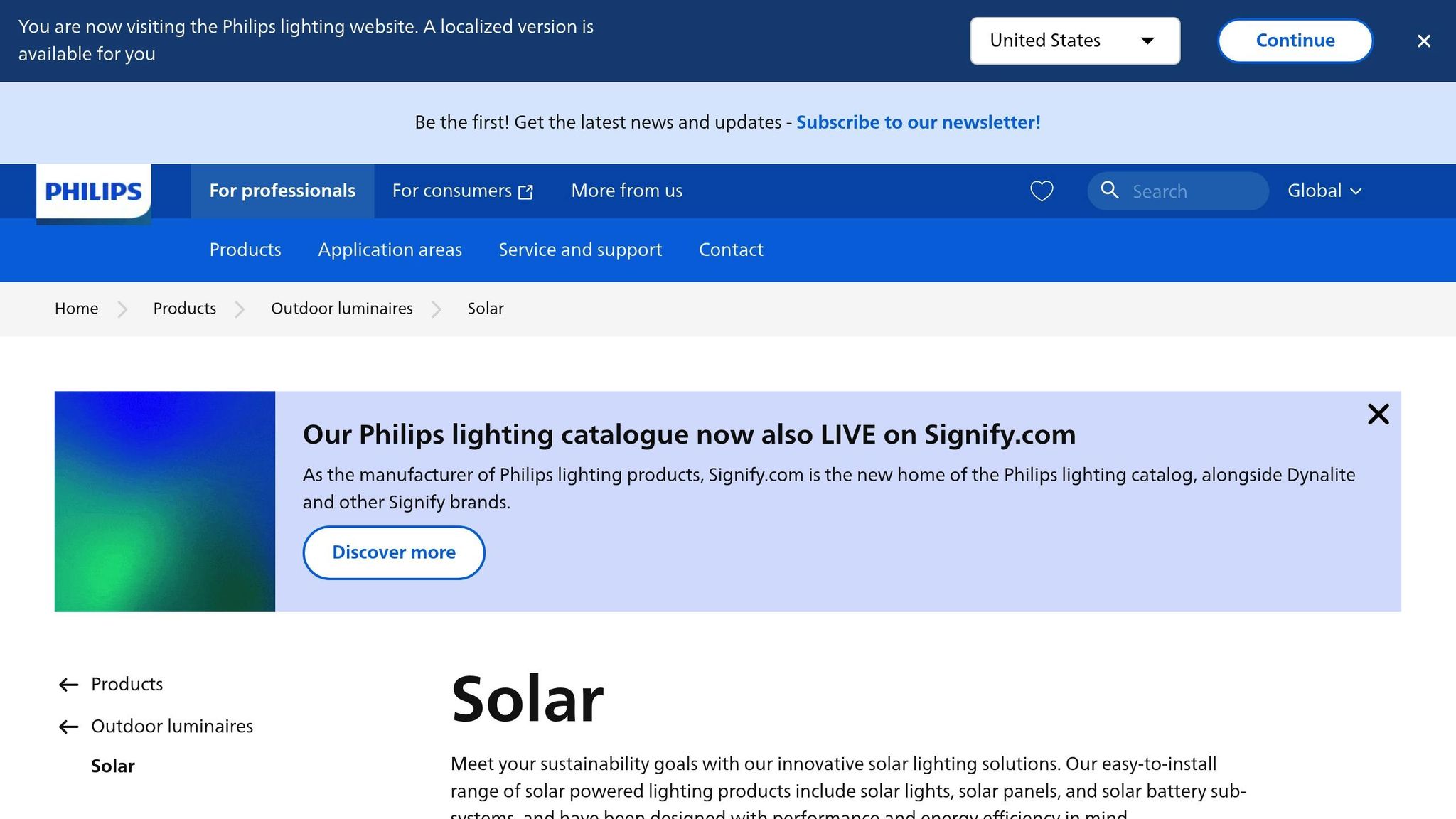Subscribe to the newsletter via the link
Screen dimensions: 1456x819
coord(919,122)
